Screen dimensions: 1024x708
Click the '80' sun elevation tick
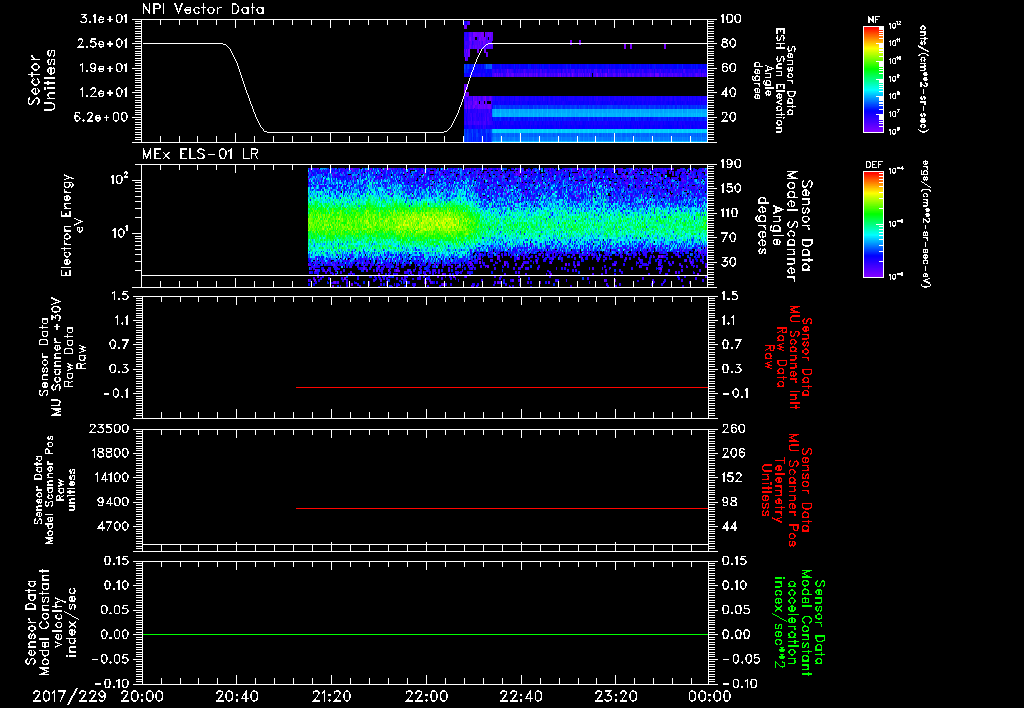point(729,43)
